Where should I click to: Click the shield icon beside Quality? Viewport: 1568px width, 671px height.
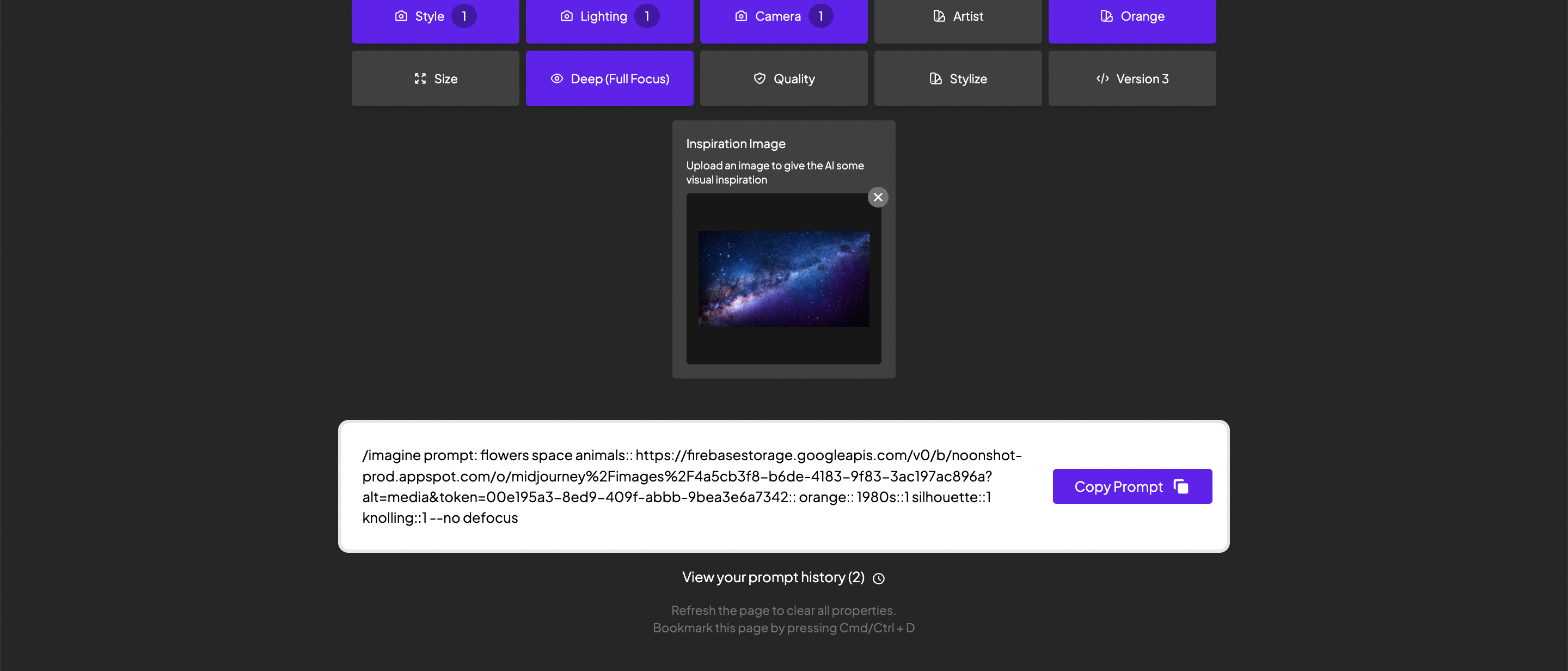click(759, 78)
